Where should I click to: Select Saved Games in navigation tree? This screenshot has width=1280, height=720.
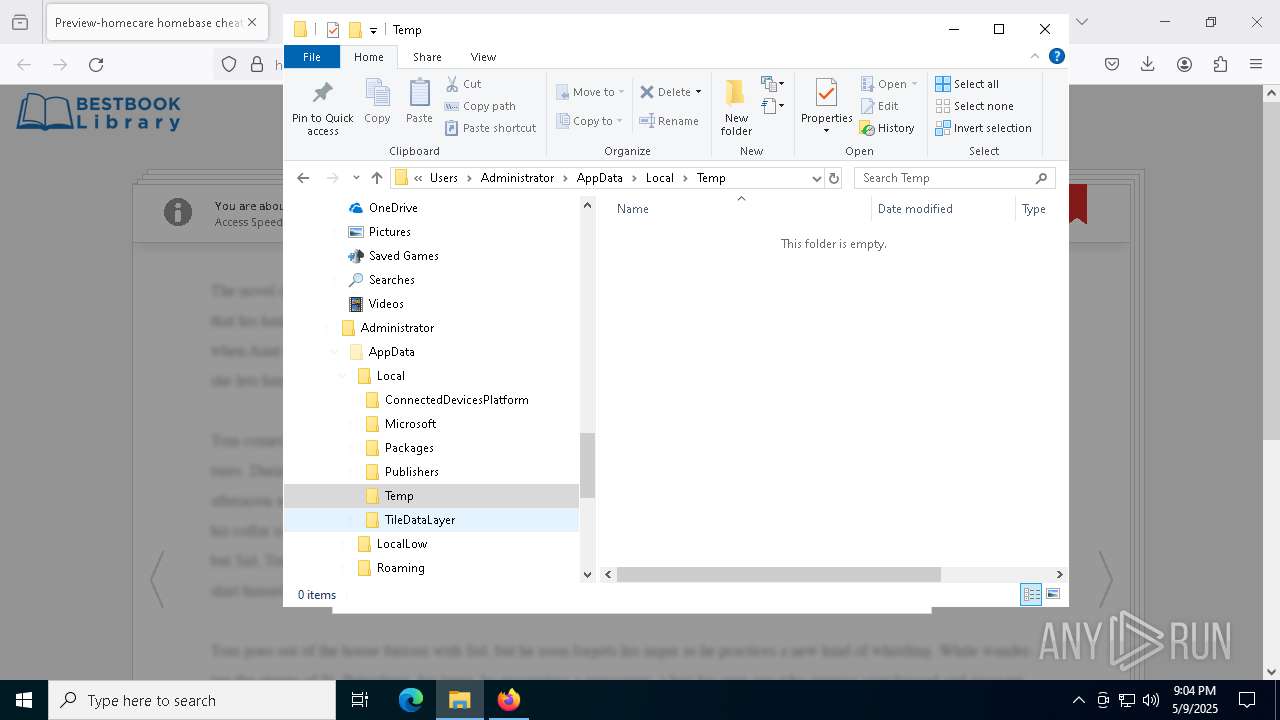tap(403, 256)
